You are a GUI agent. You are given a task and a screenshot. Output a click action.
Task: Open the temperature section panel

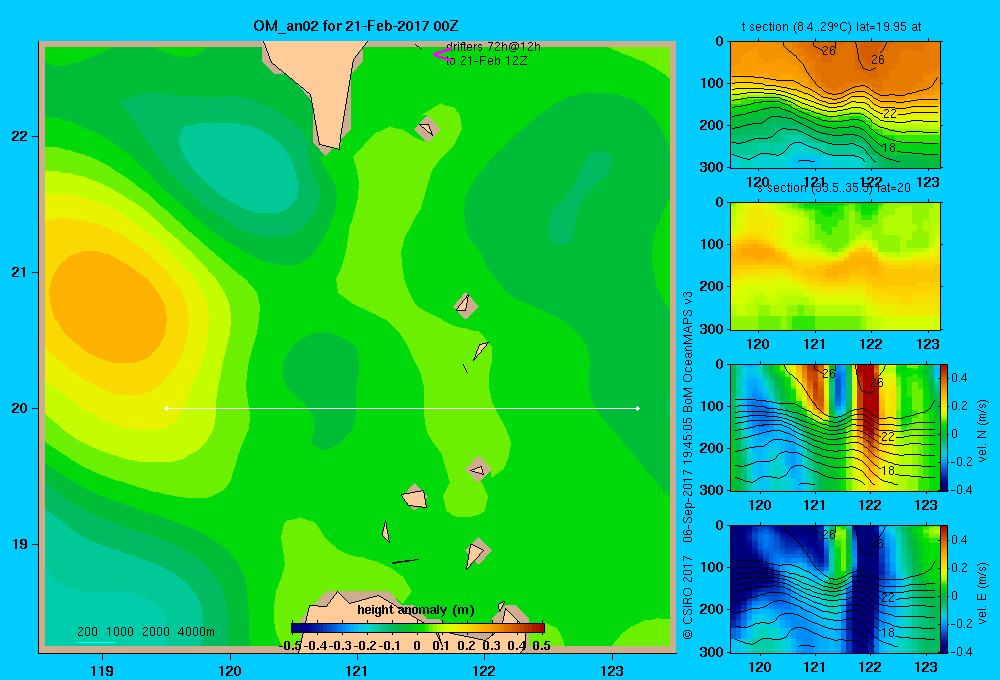[835, 105]
